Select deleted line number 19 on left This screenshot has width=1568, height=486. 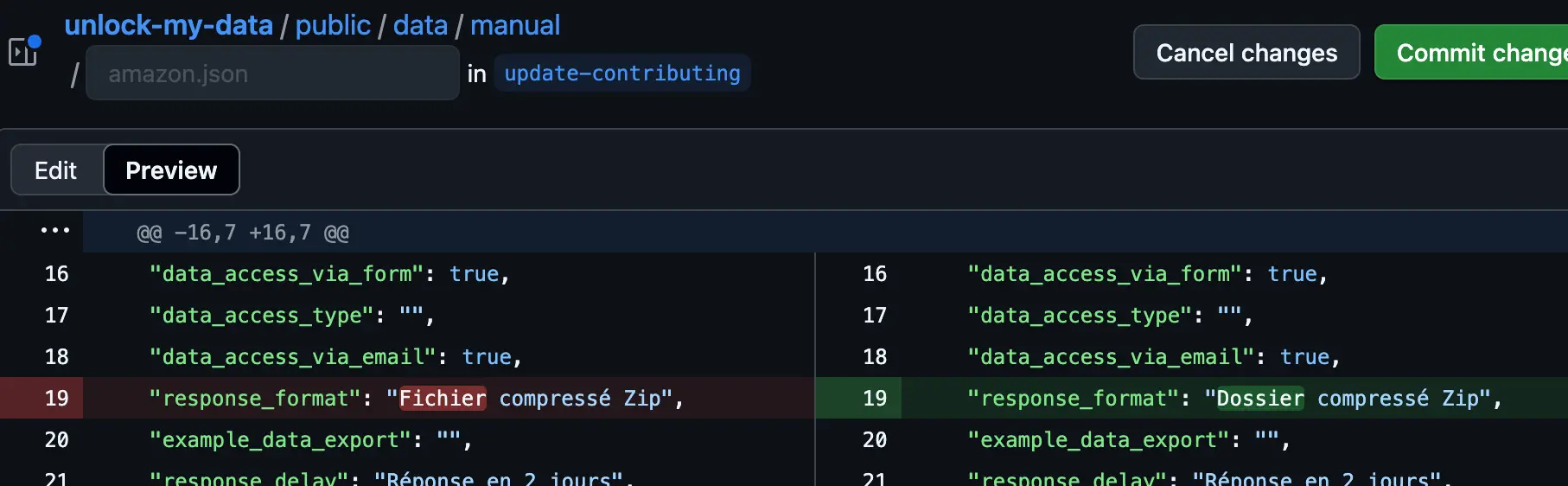pyautogui.click(x=56, y=399)
